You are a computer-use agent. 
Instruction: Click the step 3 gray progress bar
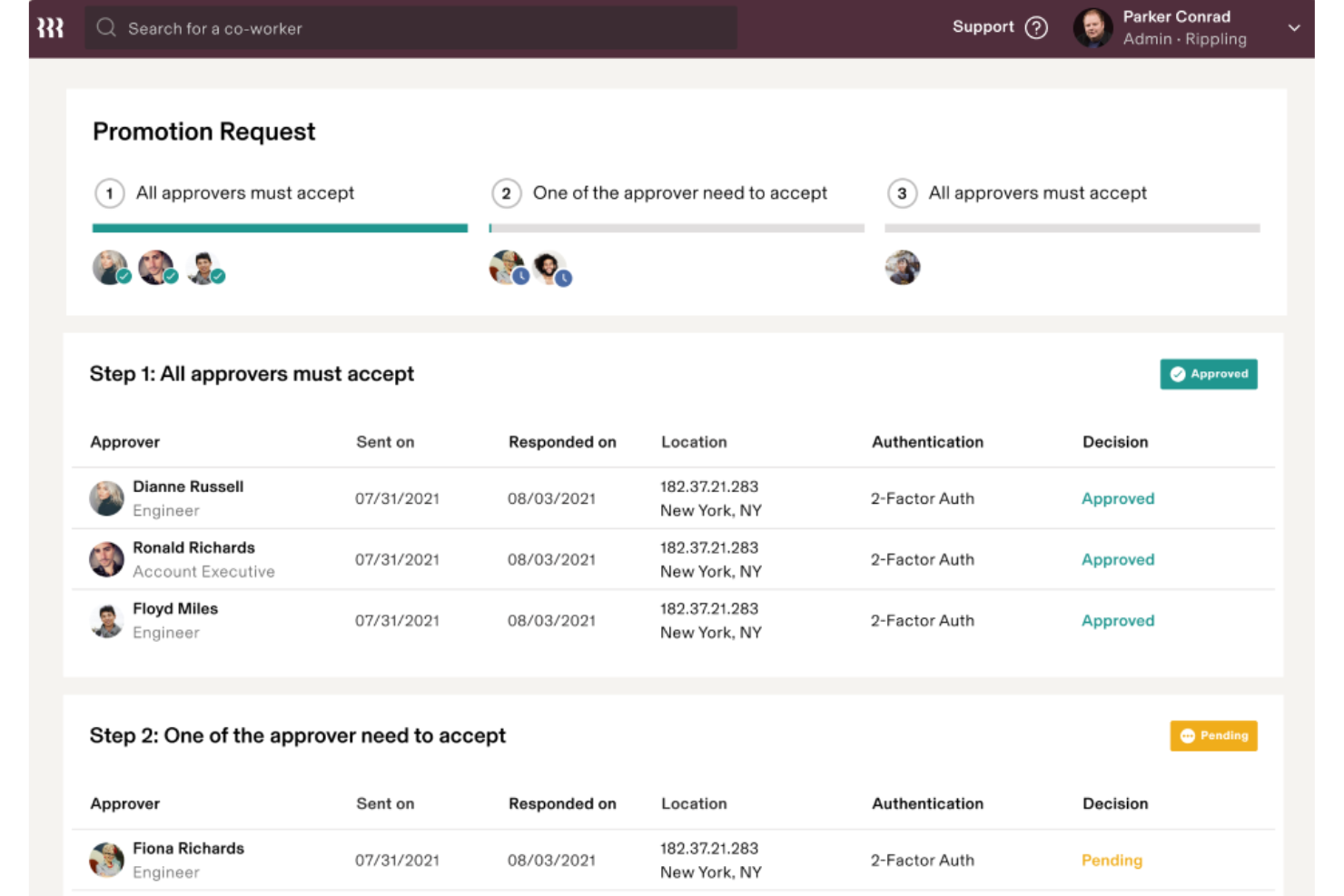pyautogui.click(x=1072, y=229)
